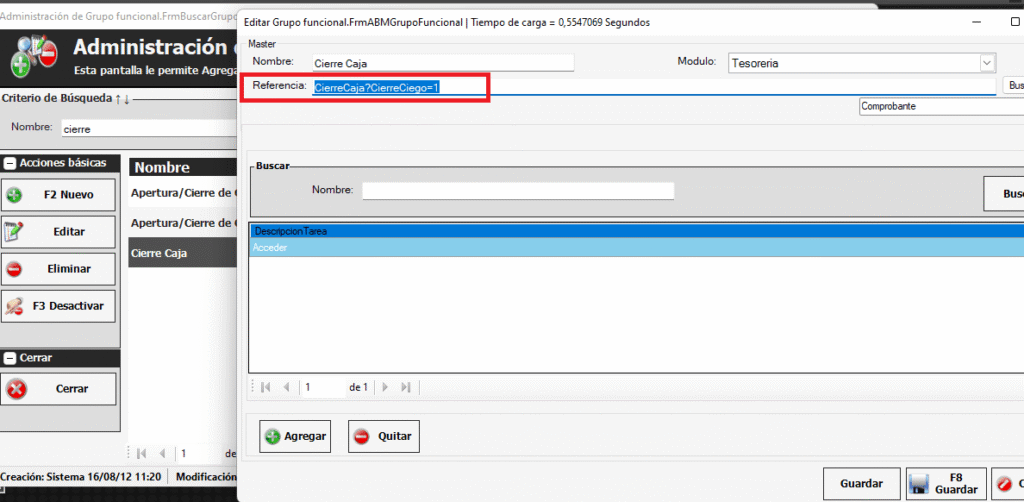Collapse the Acciones básicas panel

pyautogui.click(x=10, y=163)
